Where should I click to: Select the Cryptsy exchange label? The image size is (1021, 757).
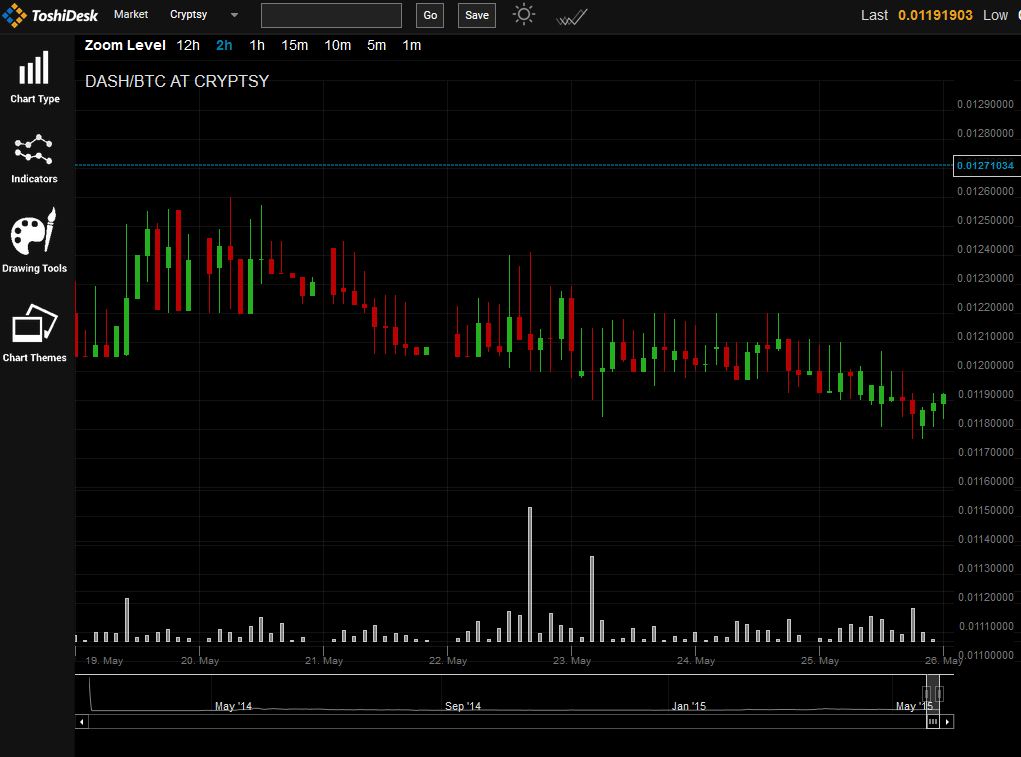click(x=188, y=14)
